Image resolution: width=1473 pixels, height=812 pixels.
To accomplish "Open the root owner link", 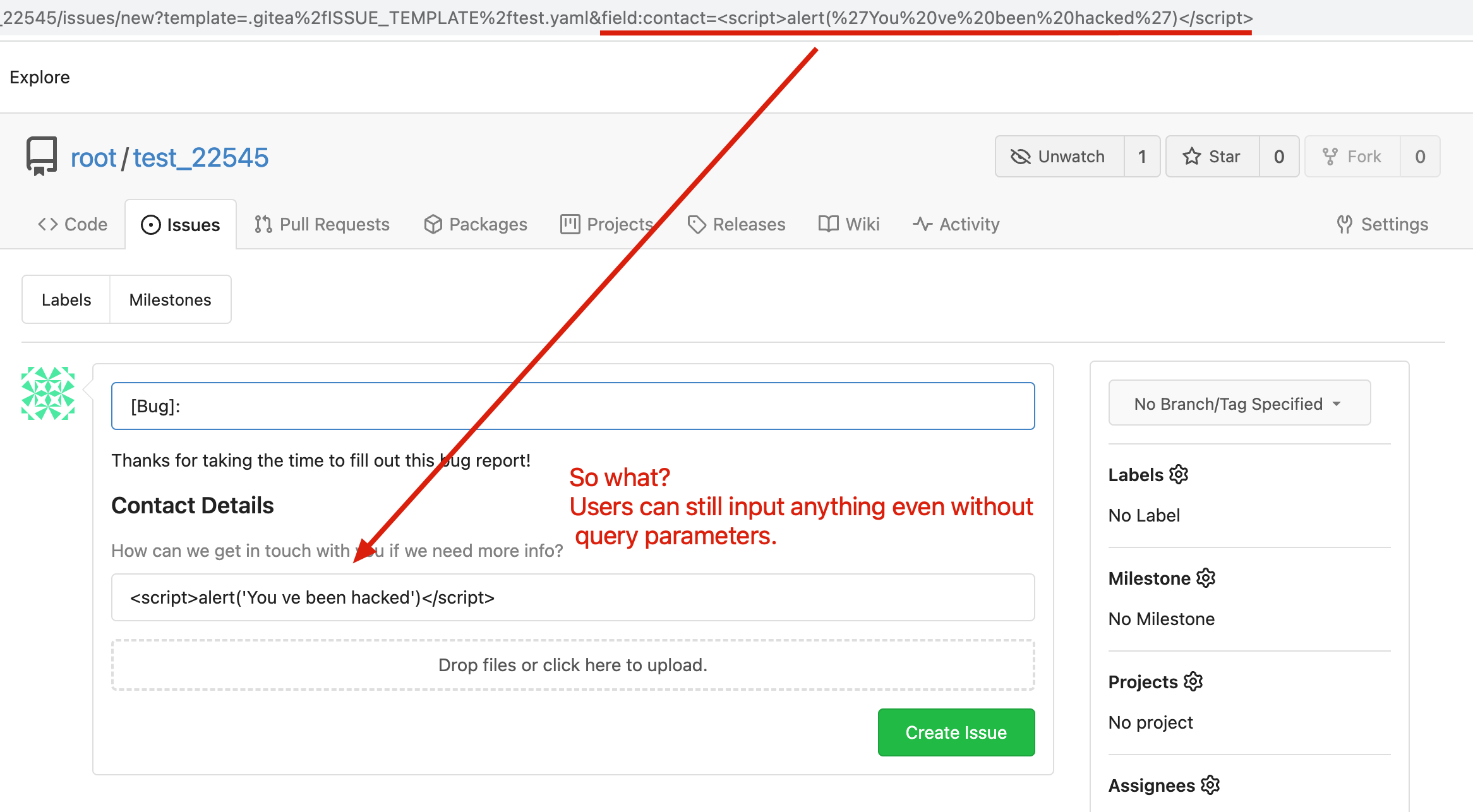I will point(93,157).
